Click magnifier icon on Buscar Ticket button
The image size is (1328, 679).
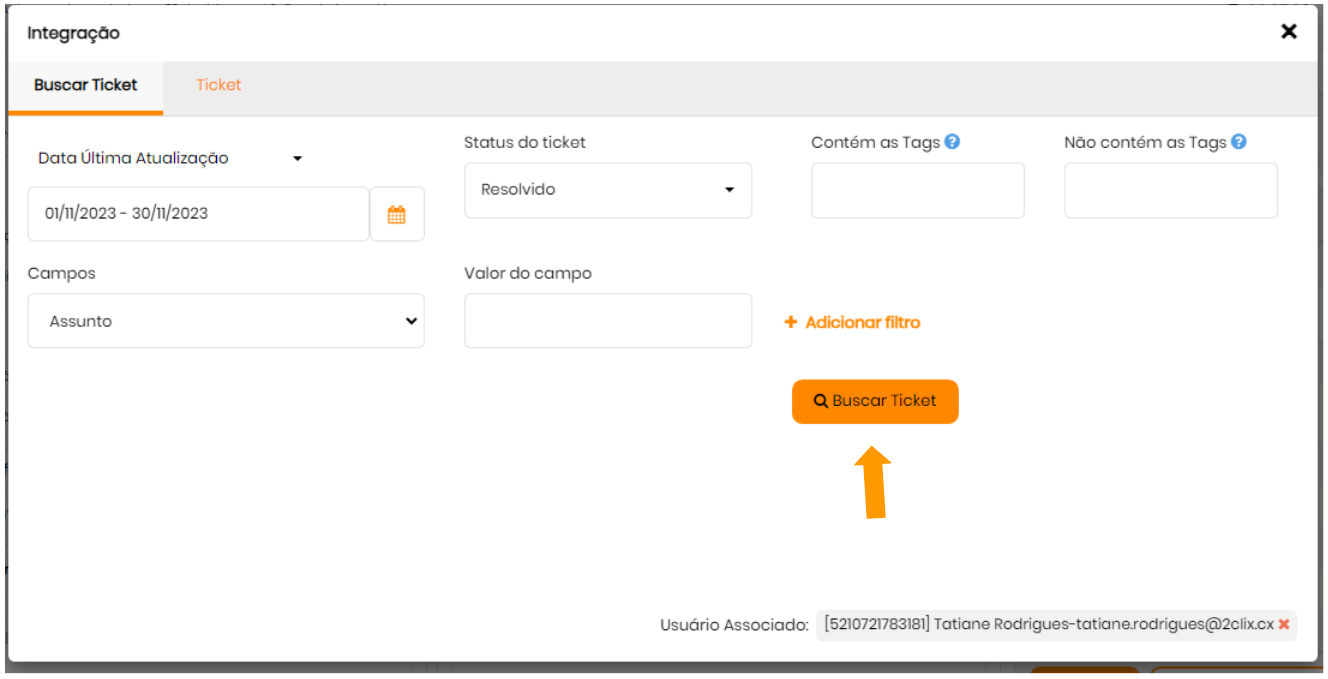tap(820, 401)
